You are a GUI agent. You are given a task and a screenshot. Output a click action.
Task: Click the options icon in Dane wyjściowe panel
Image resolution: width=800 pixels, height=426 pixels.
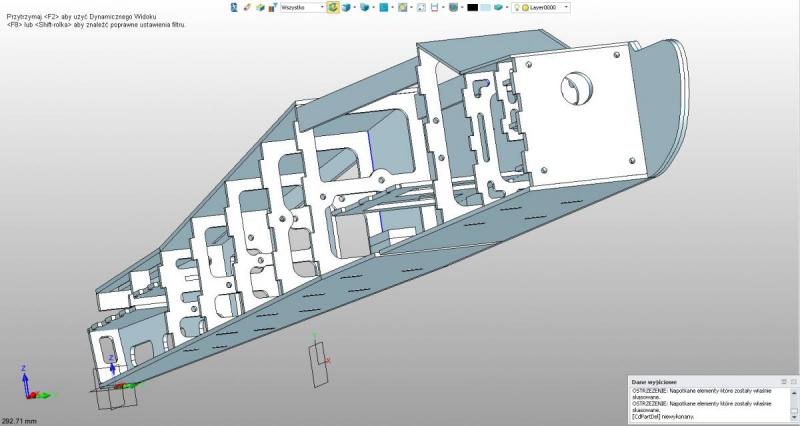(x=783, y=381)
